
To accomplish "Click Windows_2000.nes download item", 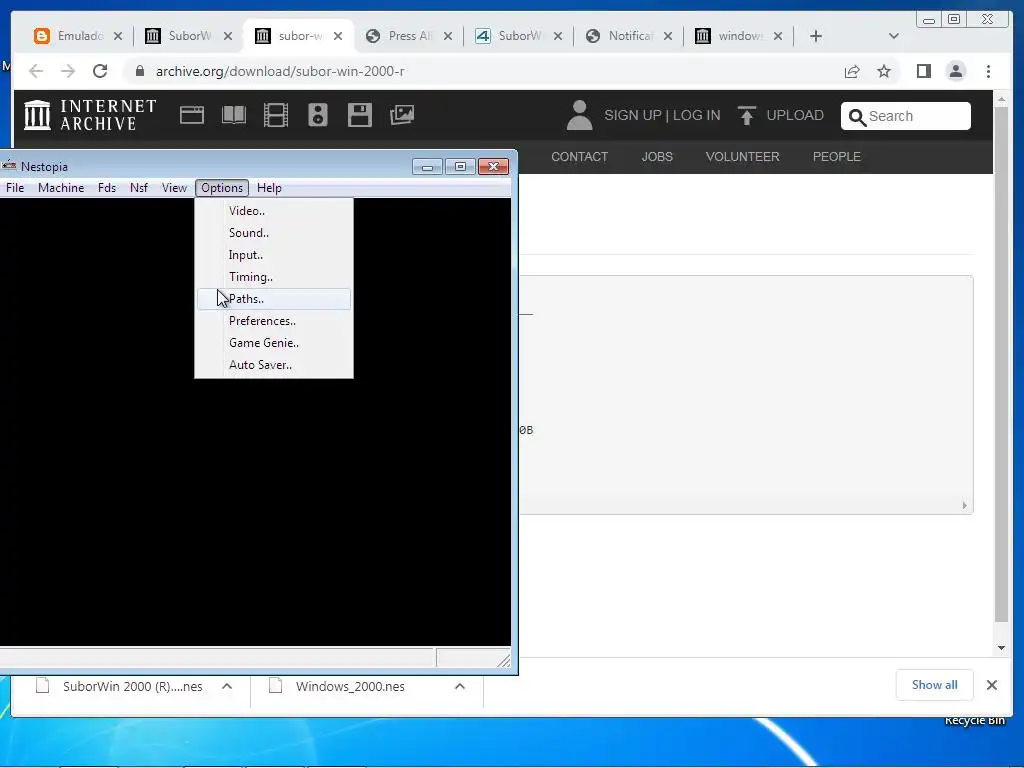I will pyautogui.click(x=350, y=686).
